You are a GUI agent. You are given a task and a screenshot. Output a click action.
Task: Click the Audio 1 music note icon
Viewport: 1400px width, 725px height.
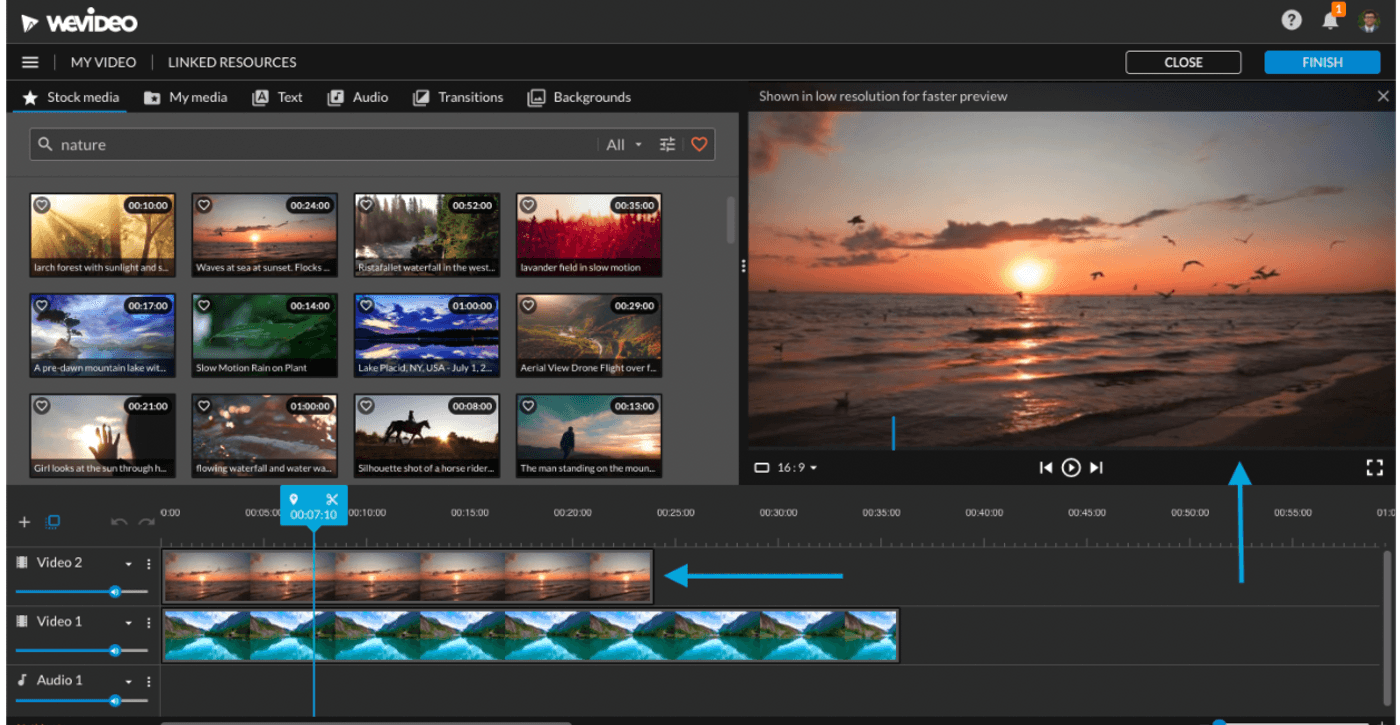coord(23,680)
